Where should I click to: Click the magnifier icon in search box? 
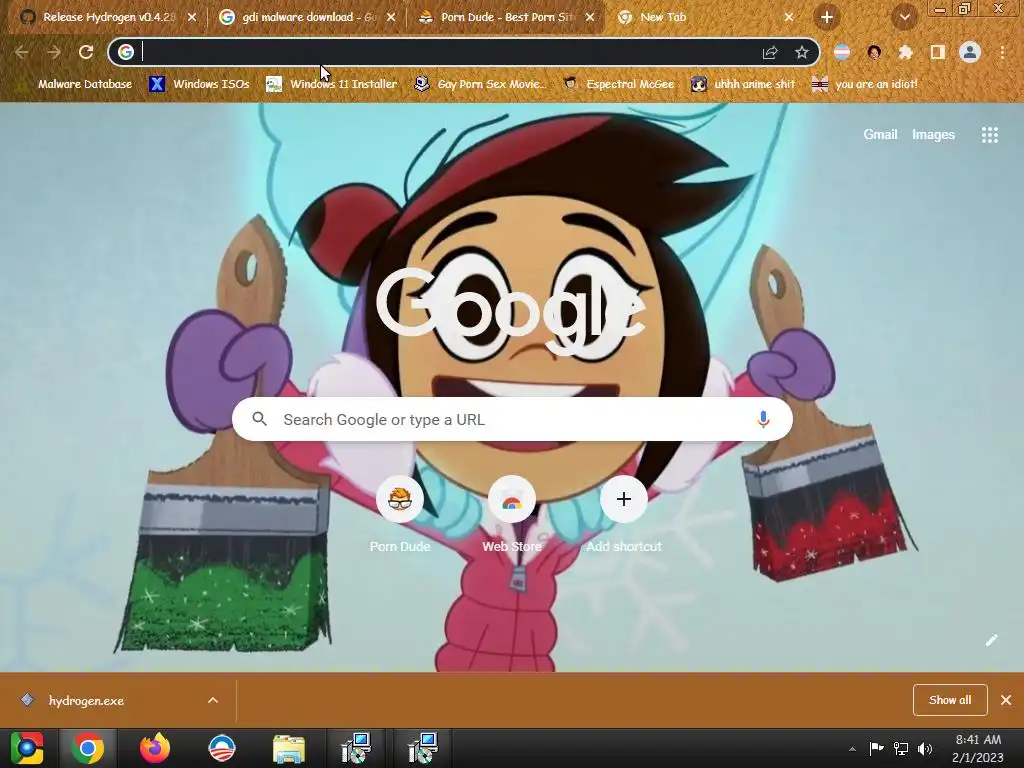259,419
